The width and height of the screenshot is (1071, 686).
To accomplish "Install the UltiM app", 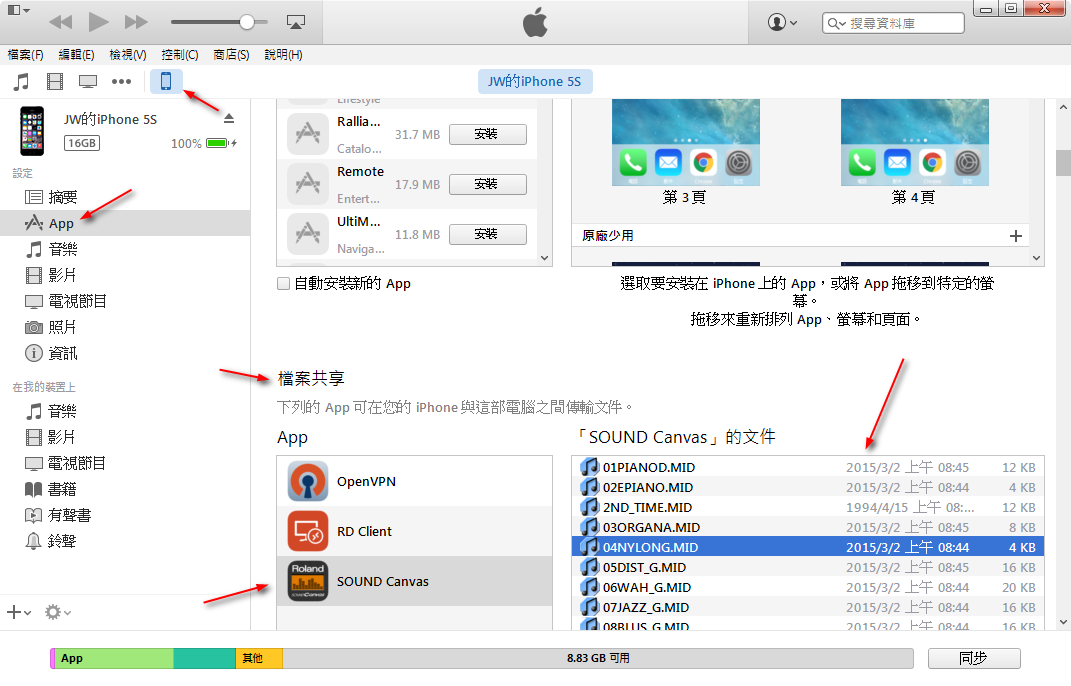I will coord(488,234).
